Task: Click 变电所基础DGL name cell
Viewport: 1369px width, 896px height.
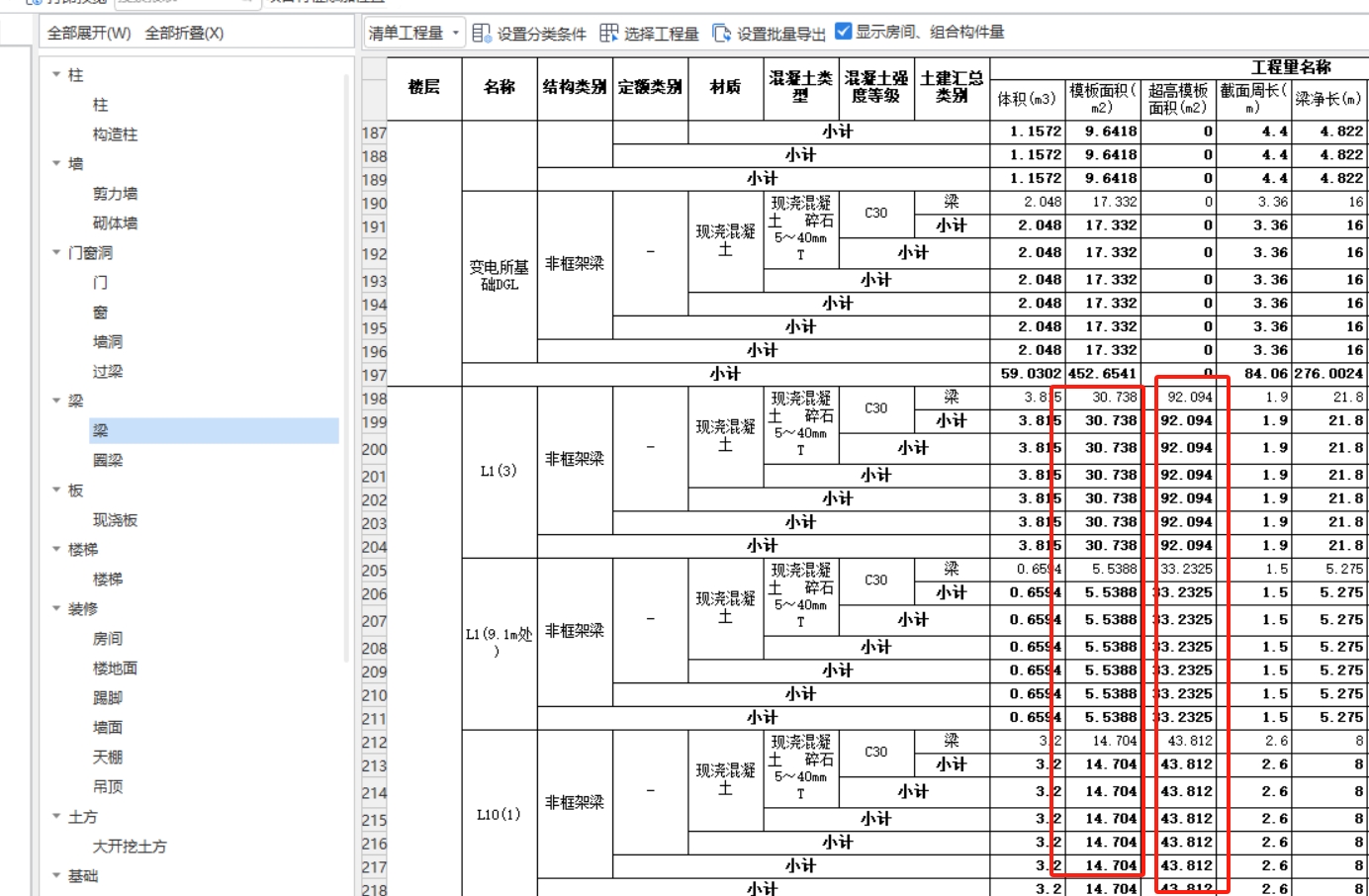Action: (500, 276)
